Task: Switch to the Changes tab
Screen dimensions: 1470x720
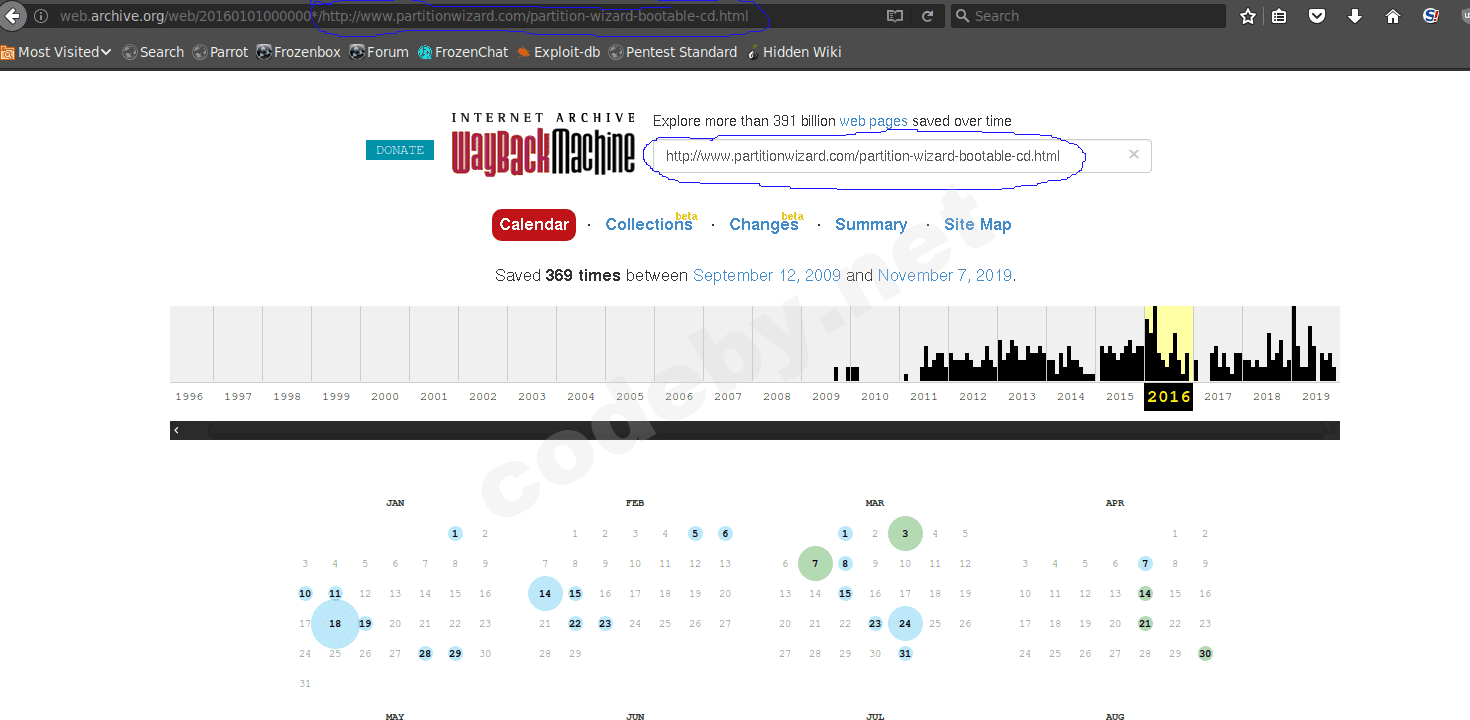Action: [x=765, y=225]
